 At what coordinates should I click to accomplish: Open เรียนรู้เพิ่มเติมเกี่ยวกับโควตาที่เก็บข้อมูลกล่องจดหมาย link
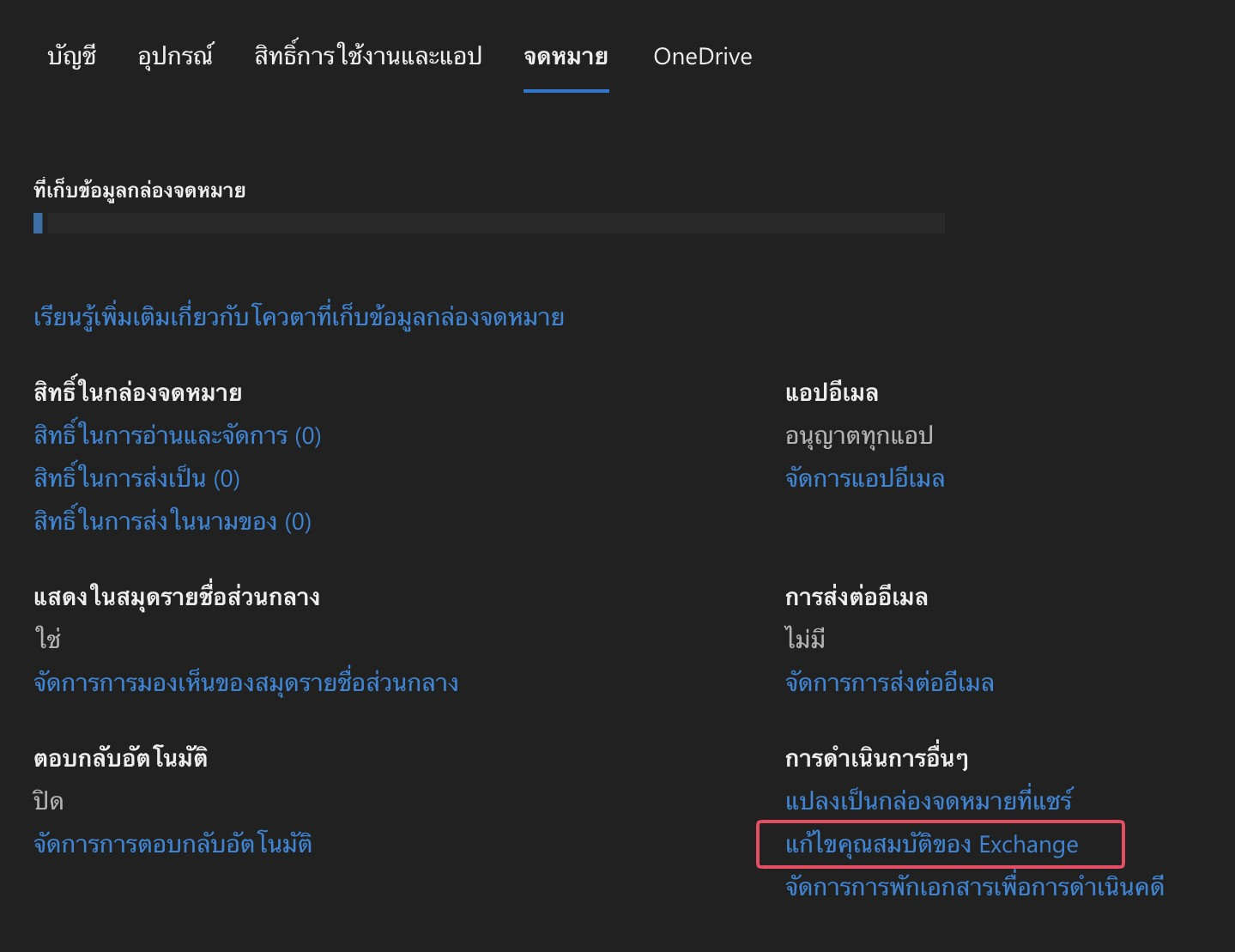click(x=299, y=318)
